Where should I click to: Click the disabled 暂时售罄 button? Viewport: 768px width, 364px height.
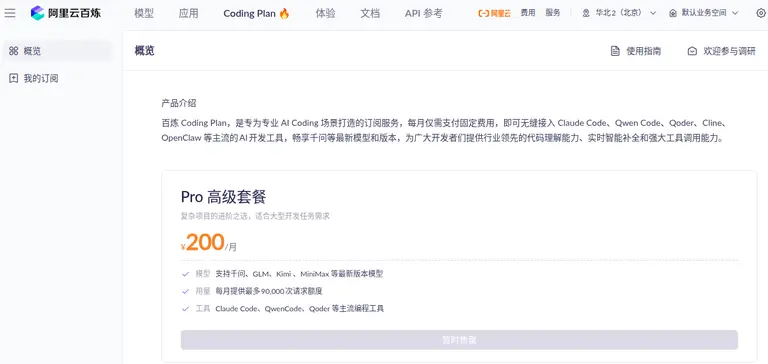point(459,340)
